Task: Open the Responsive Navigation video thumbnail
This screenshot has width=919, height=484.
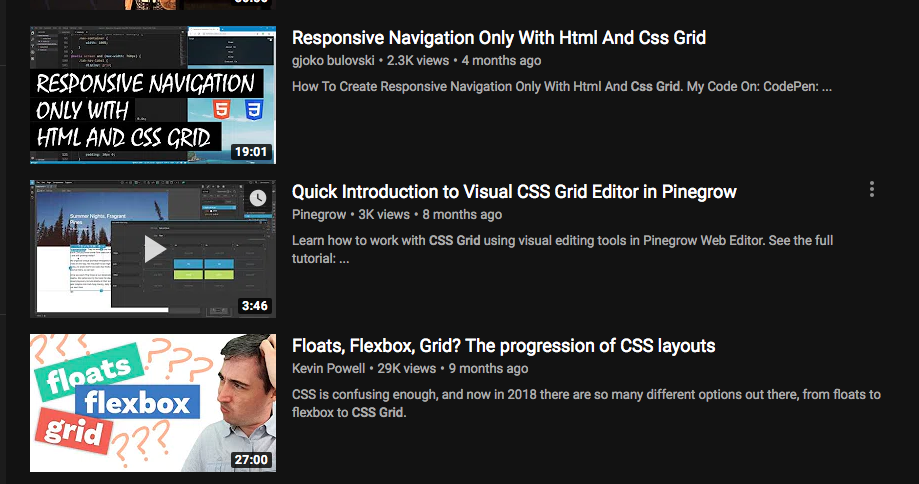Action: pyautogui.click(x=153, y=95)
